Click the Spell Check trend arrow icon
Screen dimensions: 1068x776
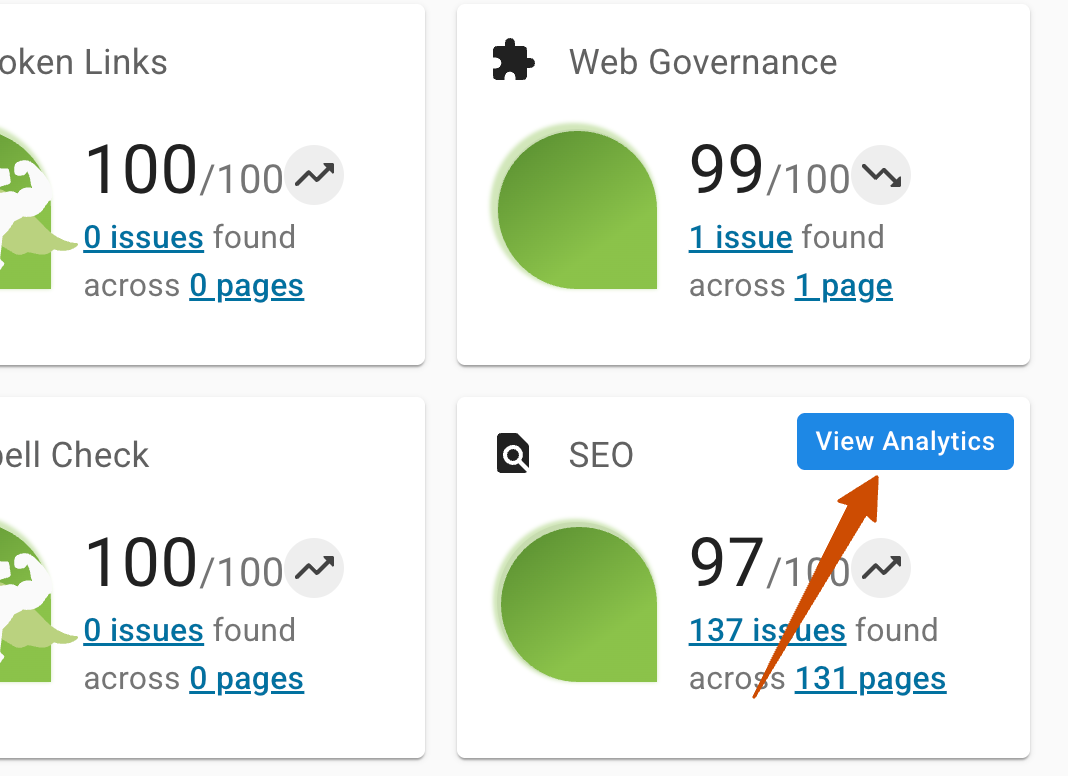coord(313,567)
